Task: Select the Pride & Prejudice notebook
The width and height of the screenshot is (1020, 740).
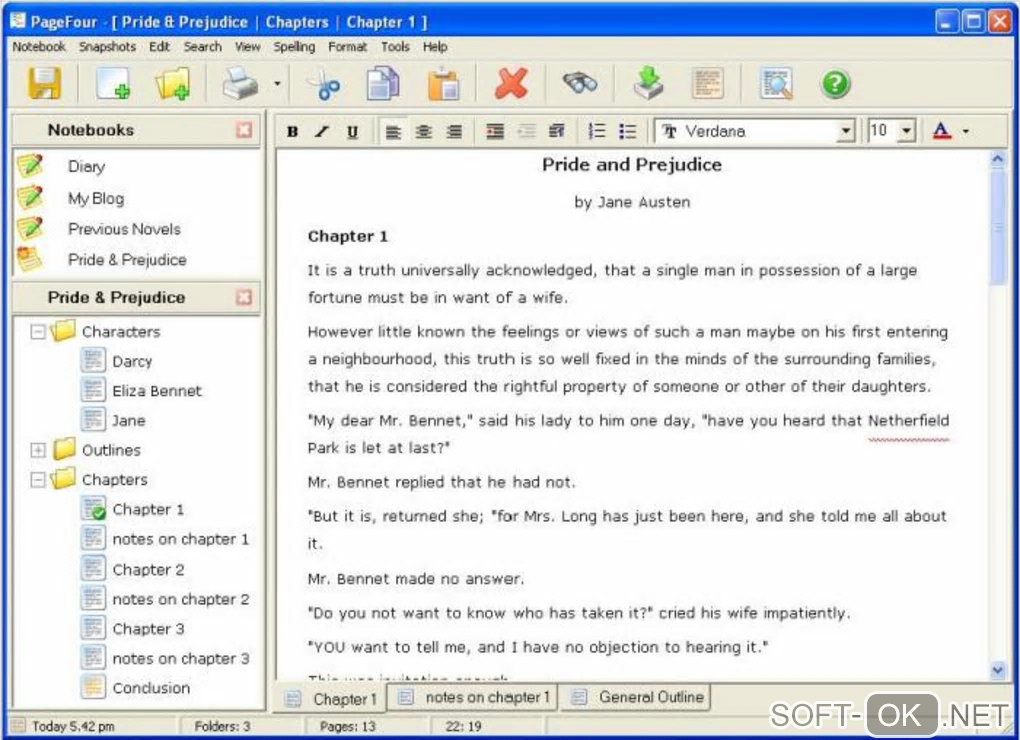Action: [127, 259]
